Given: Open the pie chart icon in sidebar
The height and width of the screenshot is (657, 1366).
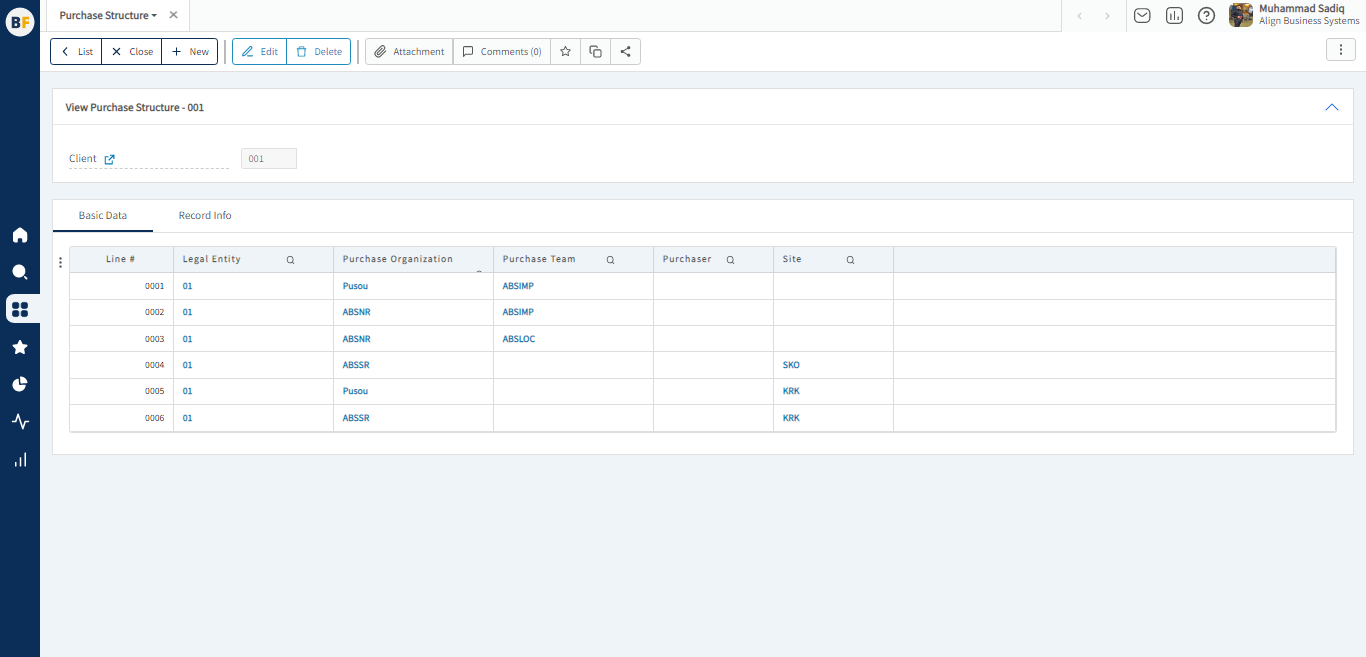Looking at the screenshot, I should click(20, 384).
